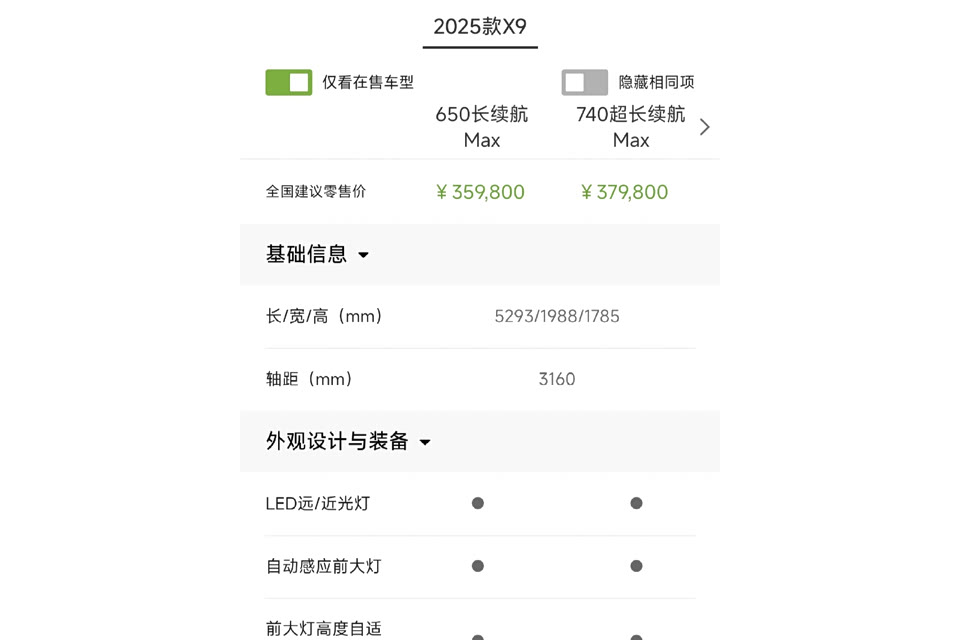Click LED远/近光灯 dot for 740 Max
Screen dimensions: 960x640
tap(636, 503)
